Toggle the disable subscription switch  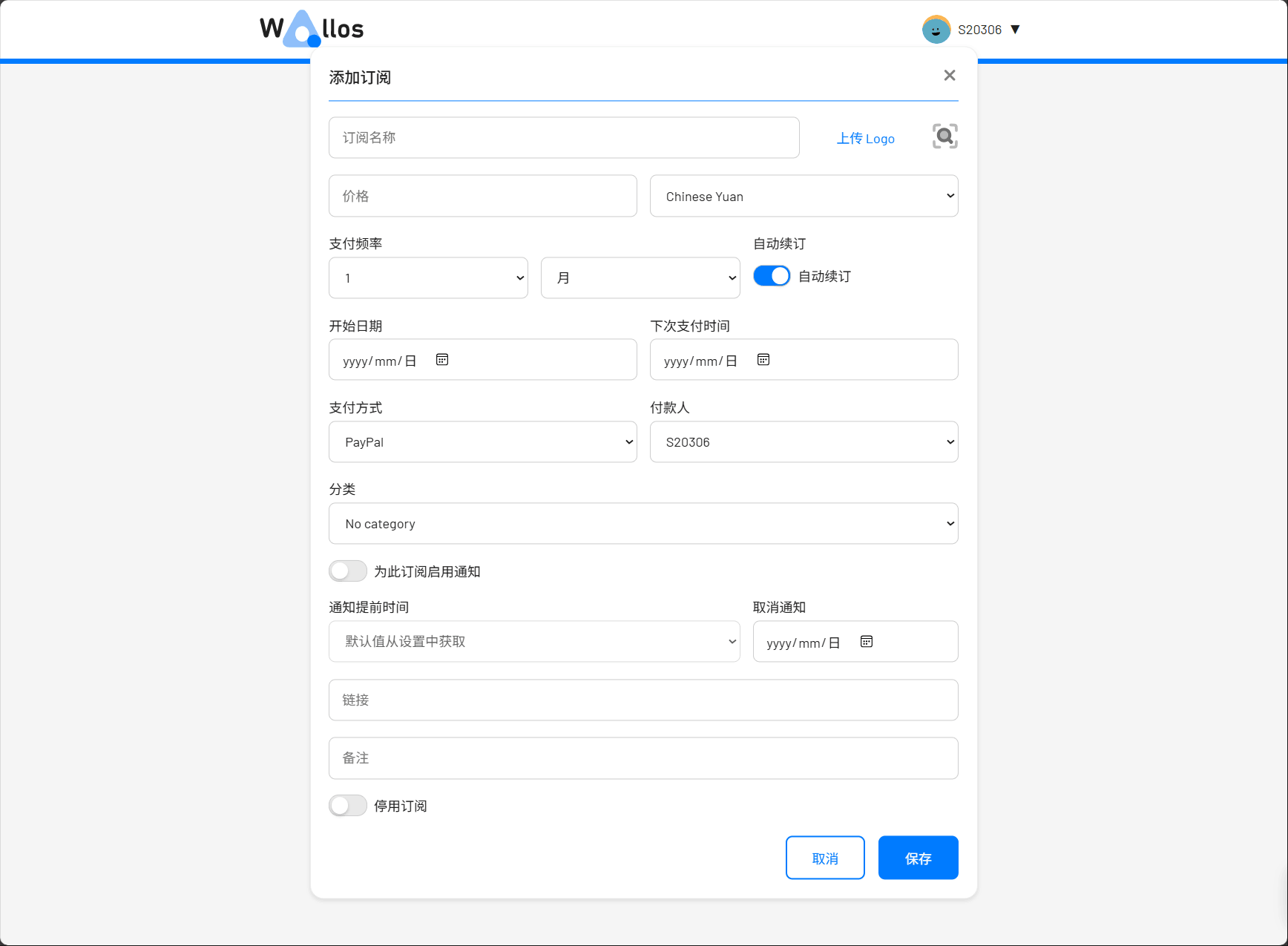click(348, 806)
